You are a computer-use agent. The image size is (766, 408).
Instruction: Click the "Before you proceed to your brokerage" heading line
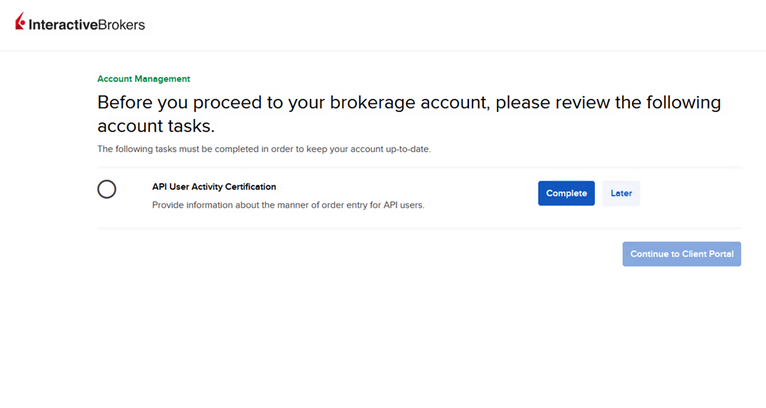408,103
